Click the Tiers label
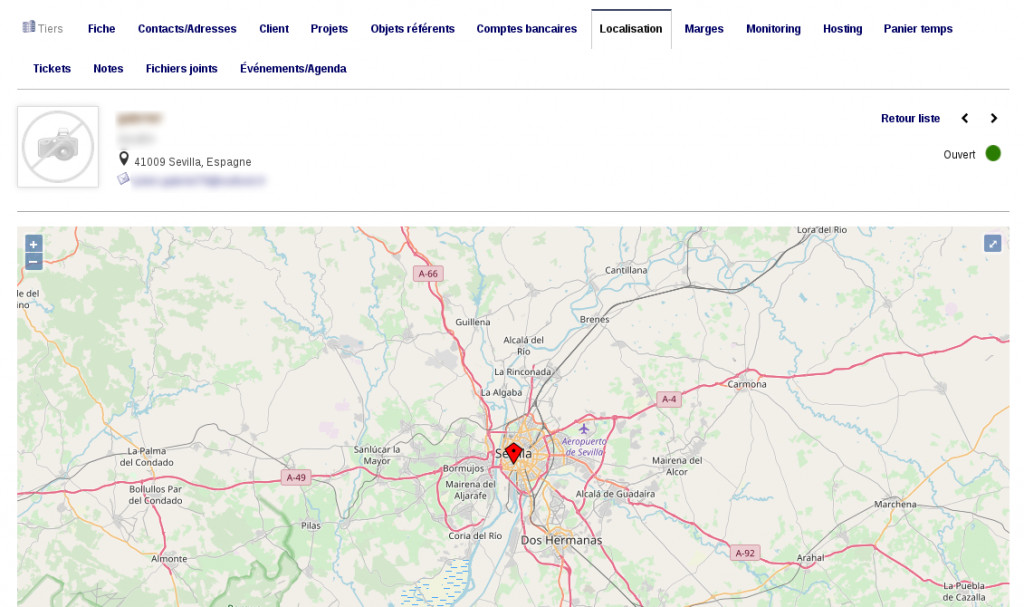This screenshot has width=1024, height=607. click(x=50, y=29)
